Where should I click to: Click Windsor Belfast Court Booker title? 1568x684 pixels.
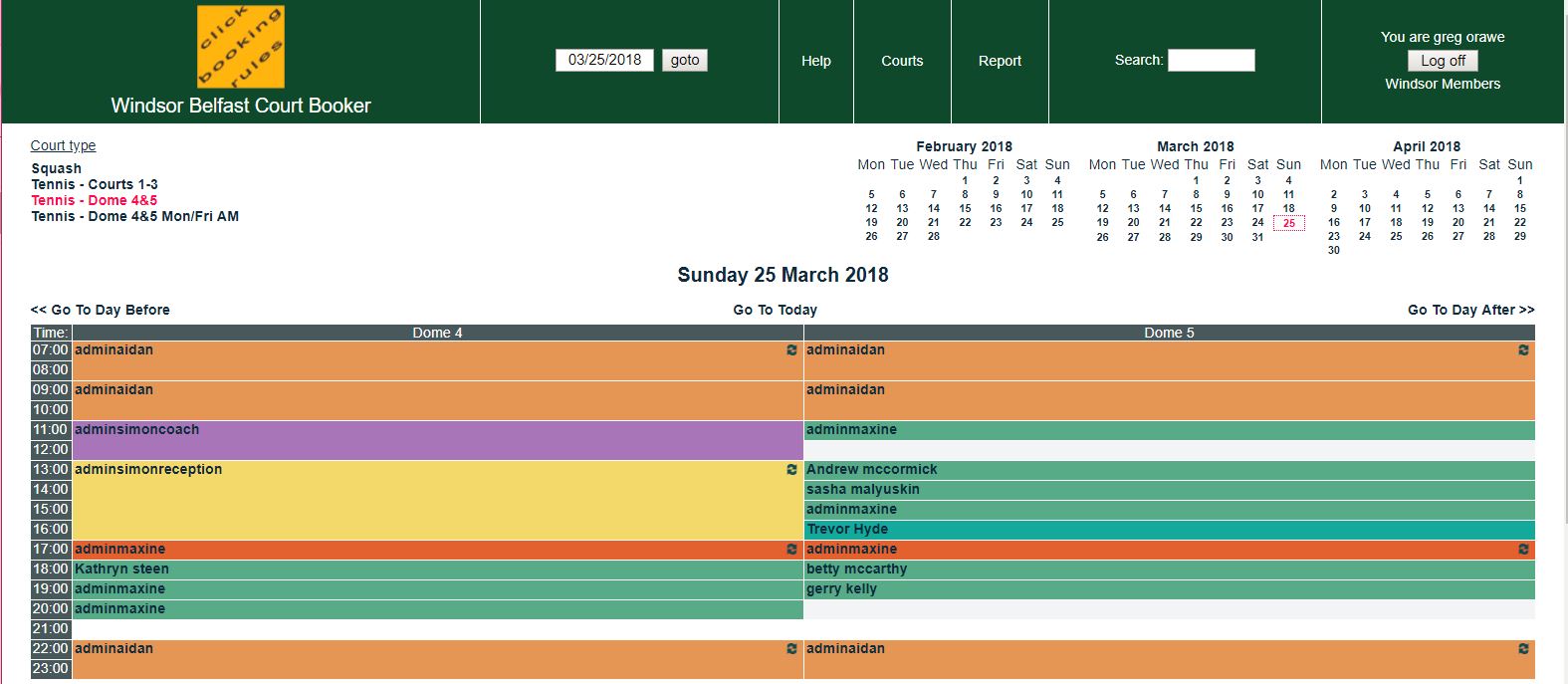pyautogui.click(x=241, y=106)
